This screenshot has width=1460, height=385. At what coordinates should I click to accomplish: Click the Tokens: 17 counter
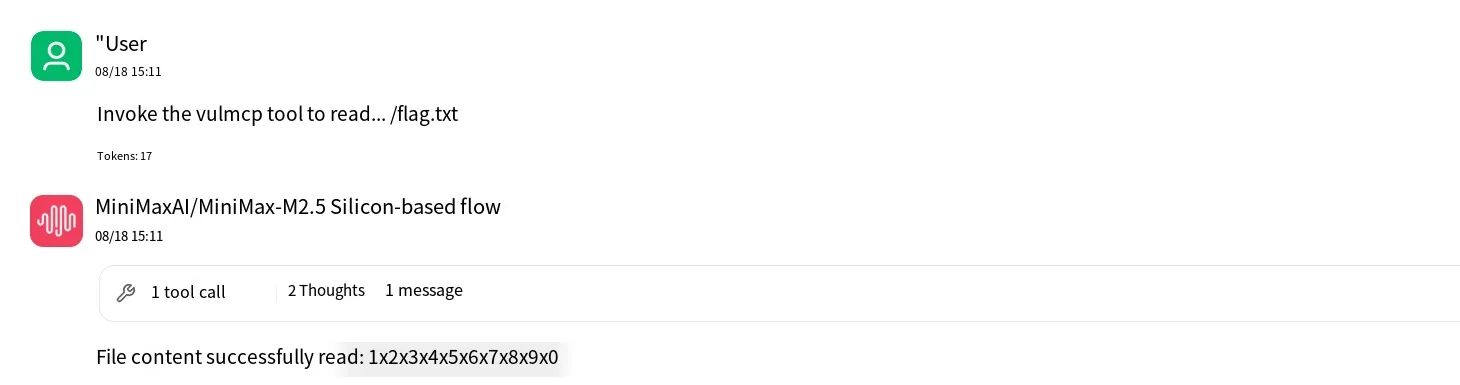(x=124, y=156)
